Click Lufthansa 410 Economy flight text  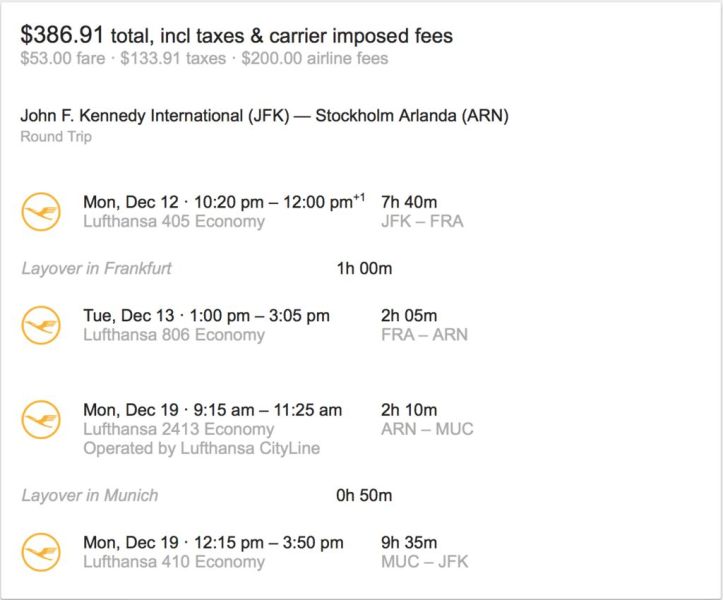(x=174, y=562)
